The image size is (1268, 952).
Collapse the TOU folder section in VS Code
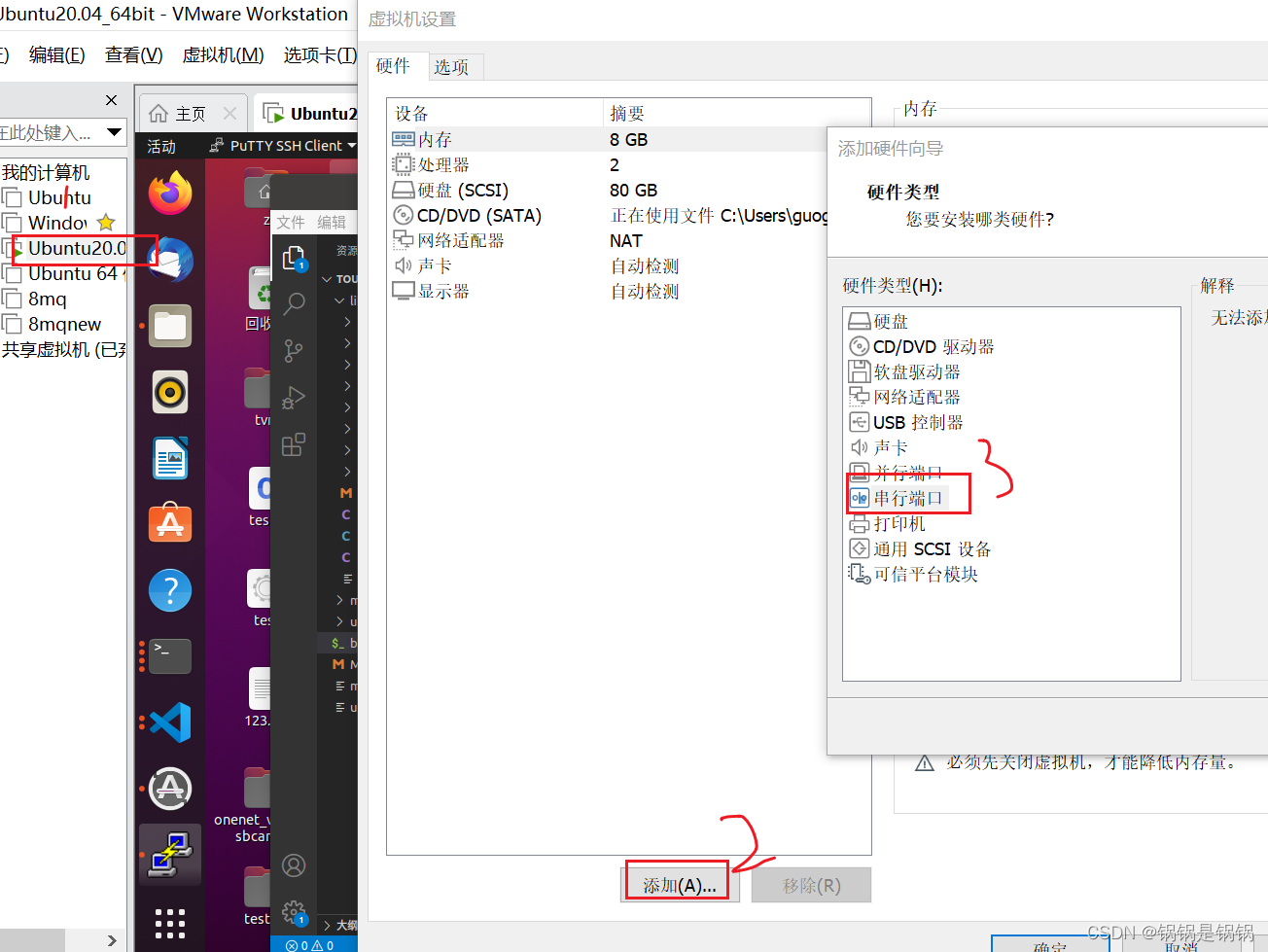[x=340, y=279]
